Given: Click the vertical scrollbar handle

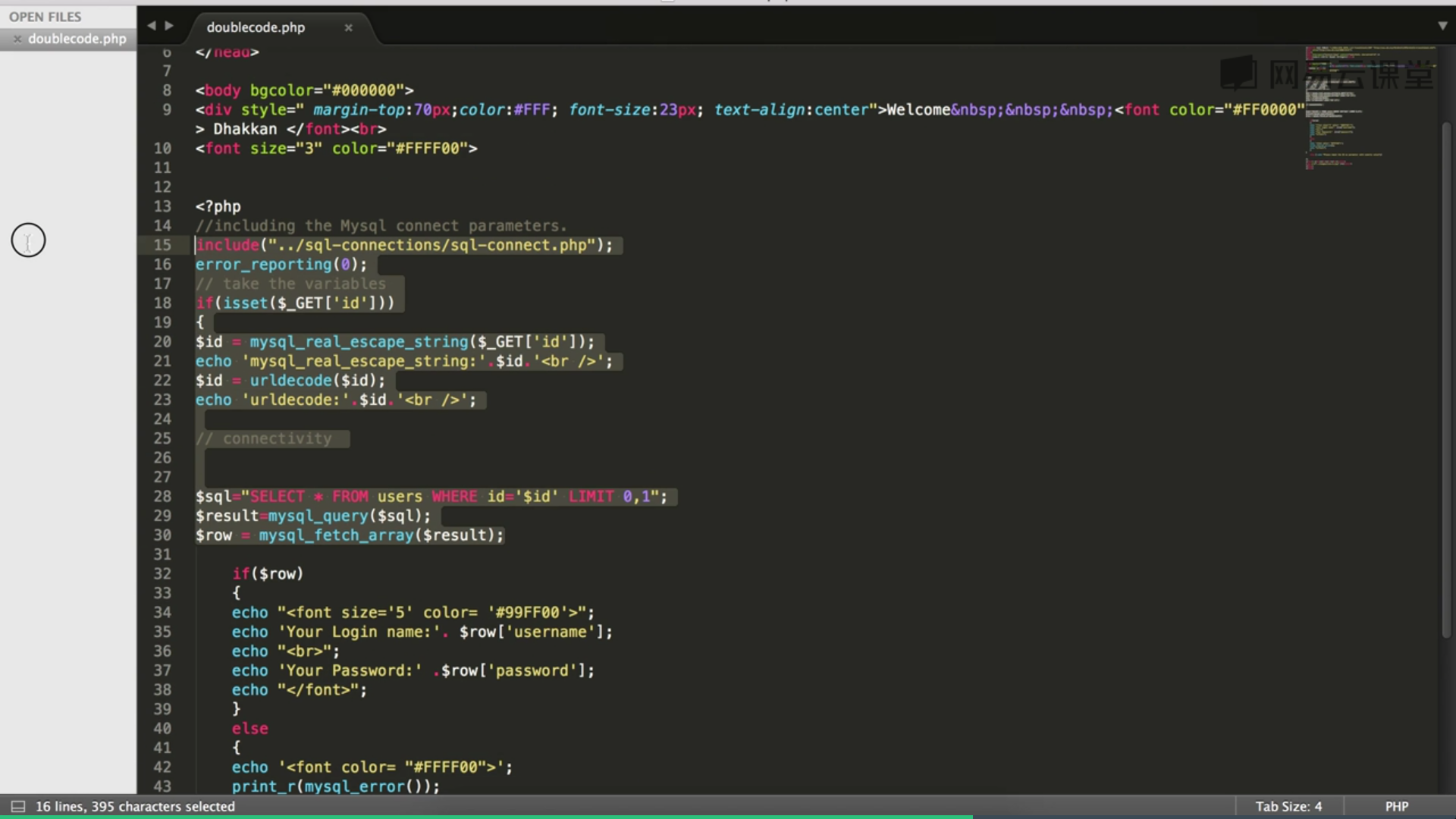Looking at the screenshot, I should (1446, 379).
